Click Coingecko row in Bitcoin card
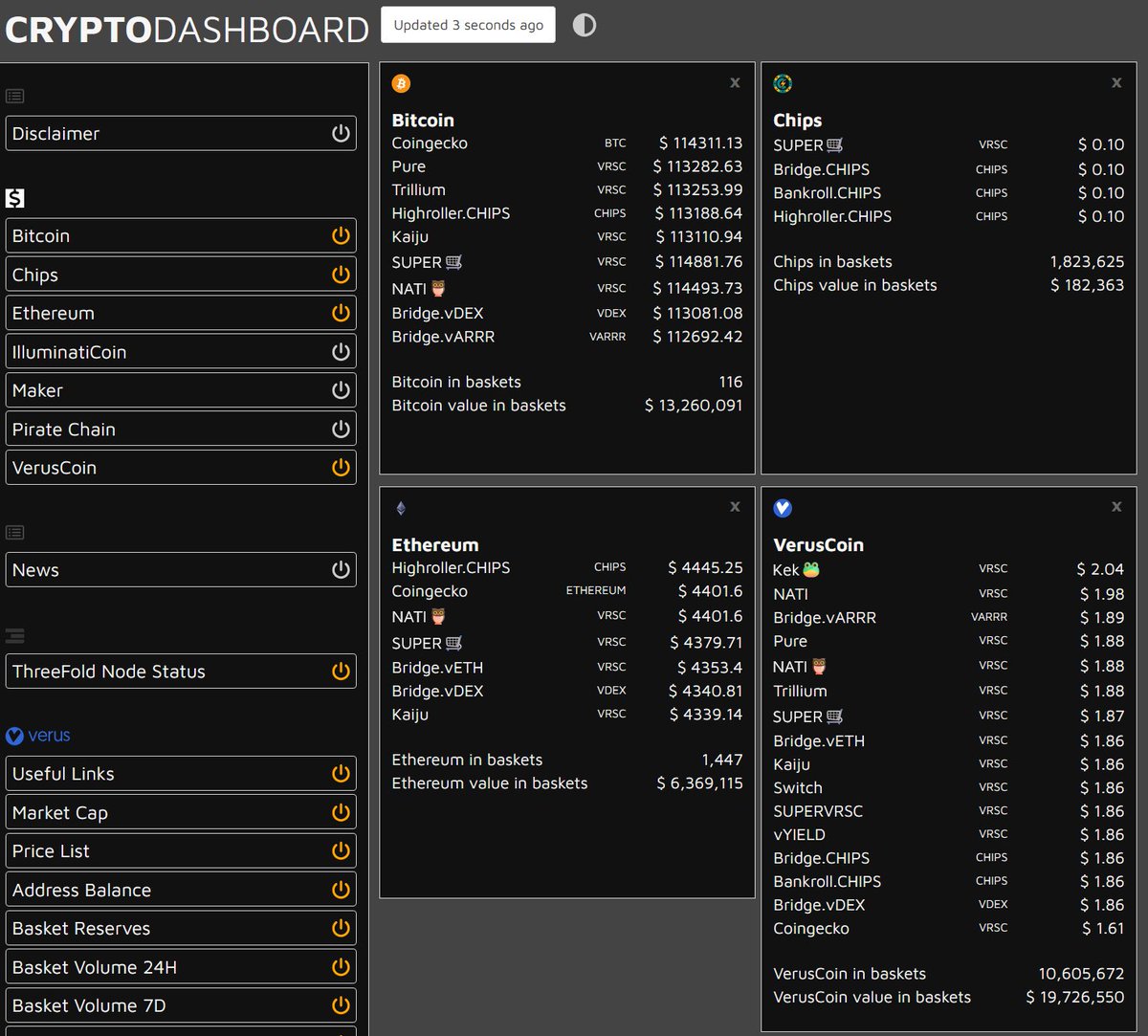The image size is (1148, 1036). tap(567, 143)
